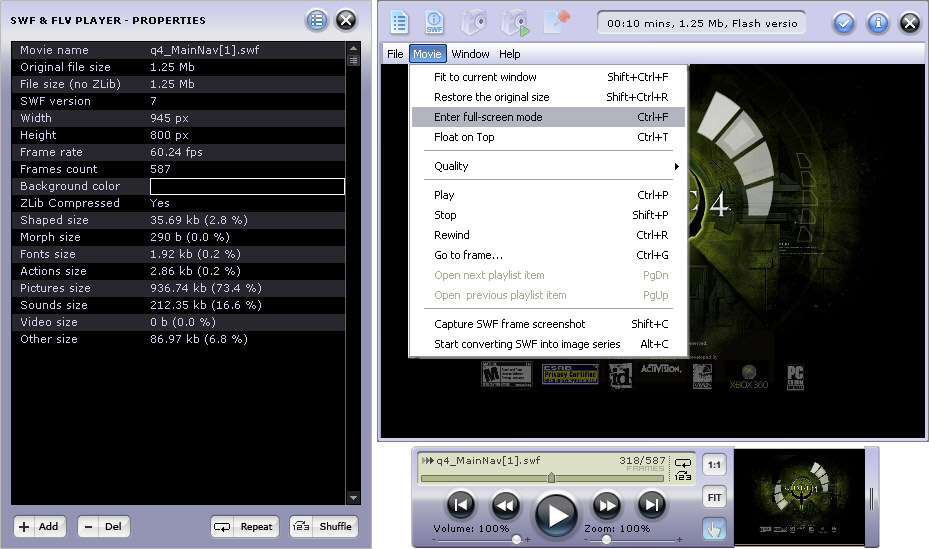Click the FIT button in the control panel
This screenshot has height=549, width=929.
tap(714, 497)
